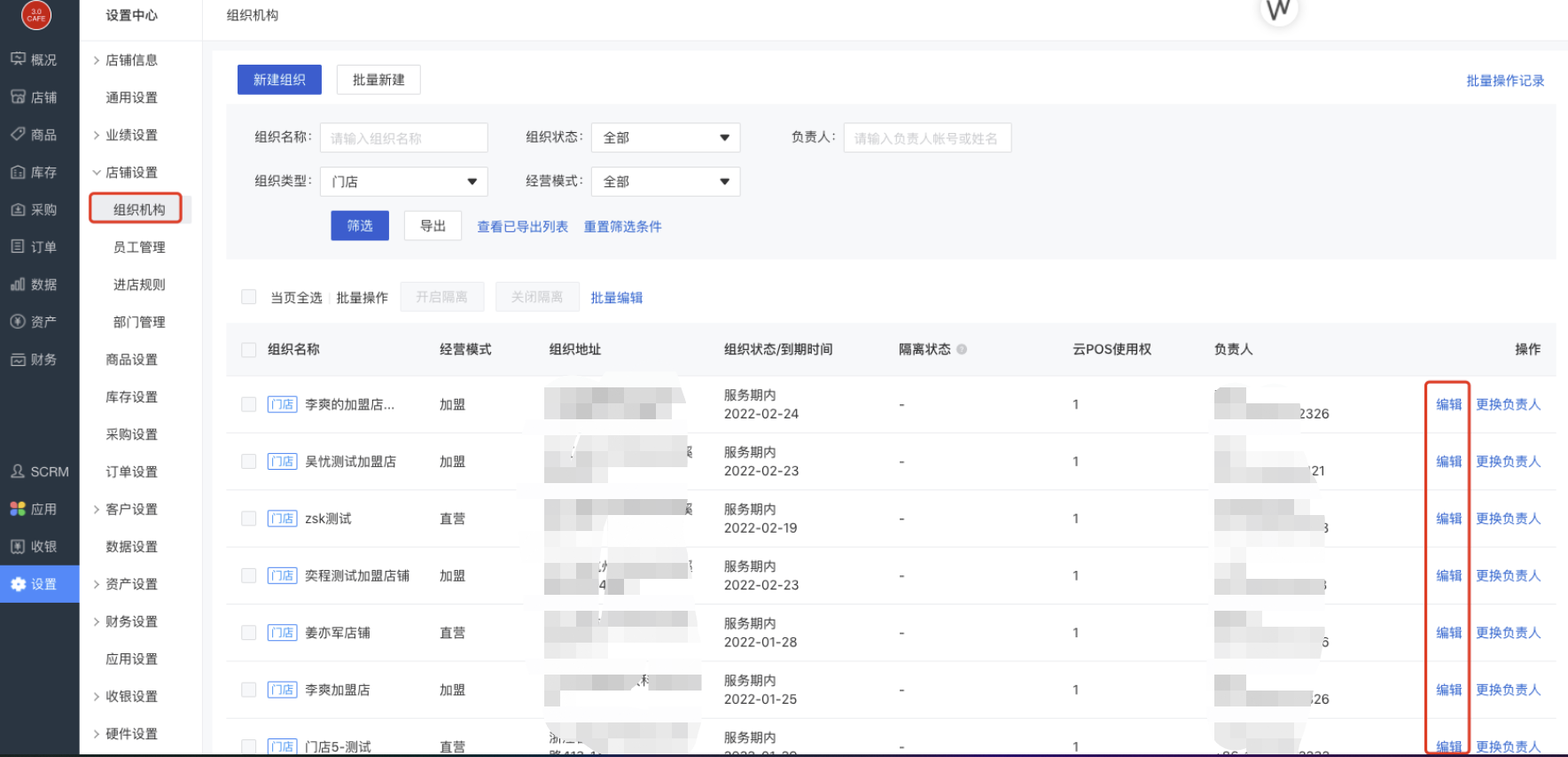Select the 订单设置 menu item

pos(132,472)
